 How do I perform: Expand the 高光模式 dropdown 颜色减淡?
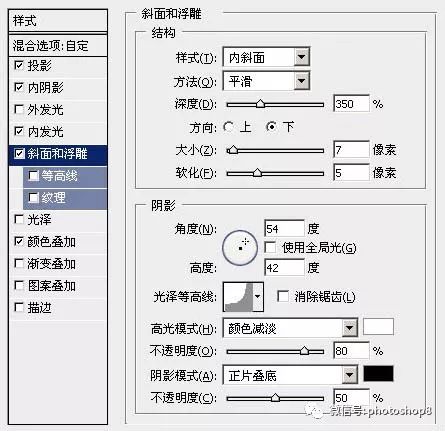(290, 329)
